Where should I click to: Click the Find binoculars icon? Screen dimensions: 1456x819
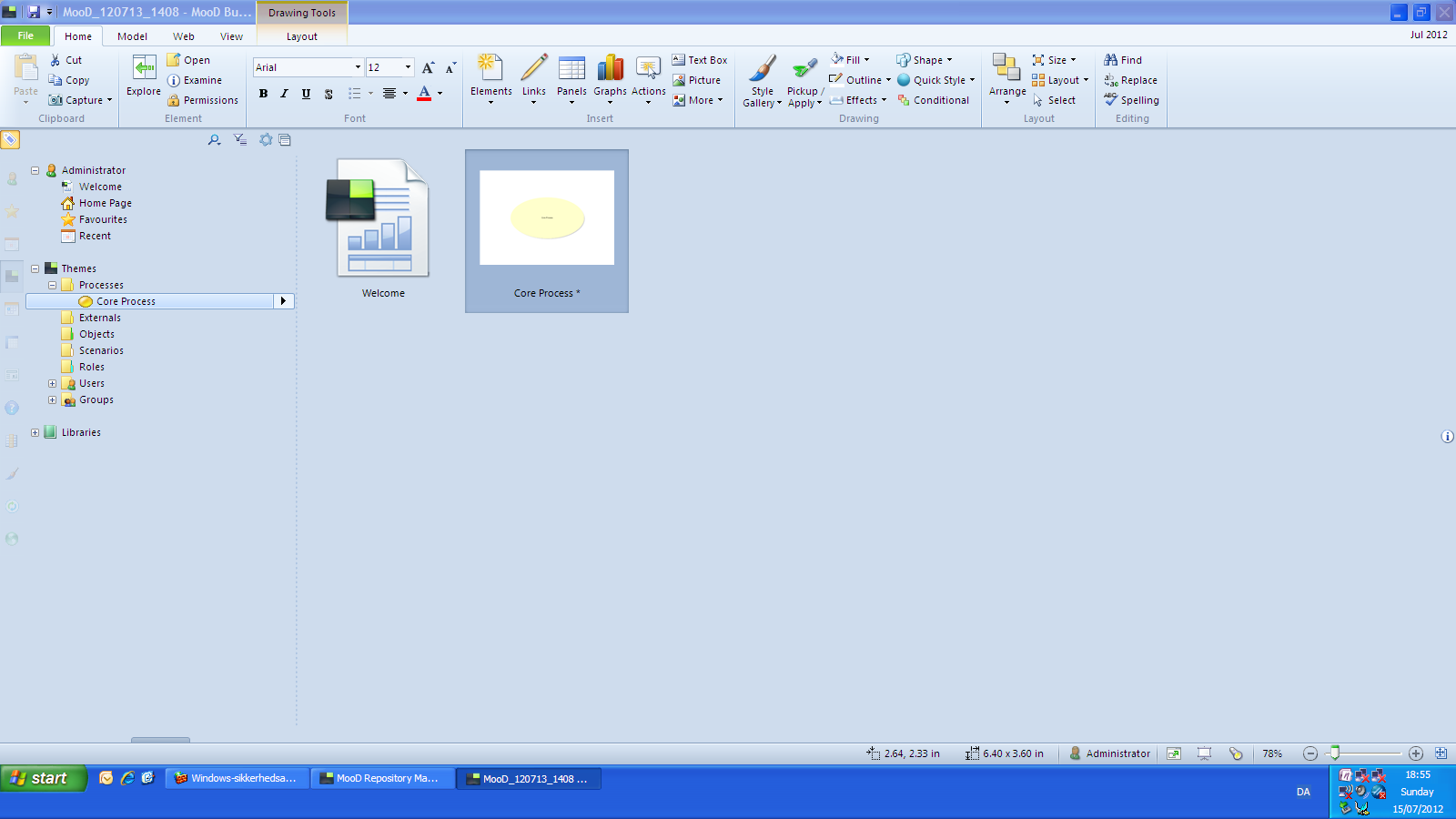[1111, 60]
